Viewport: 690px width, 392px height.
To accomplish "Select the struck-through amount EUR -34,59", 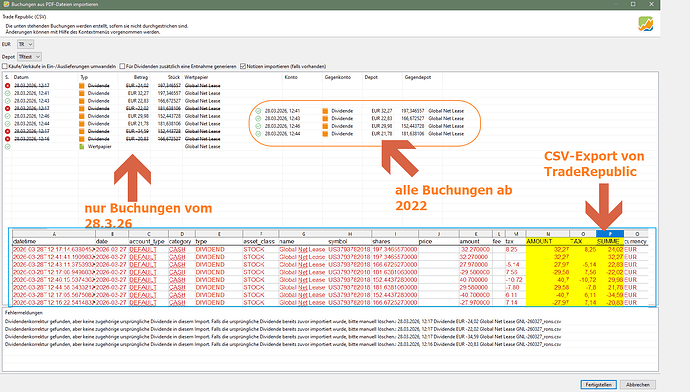I will click(137, 131).
